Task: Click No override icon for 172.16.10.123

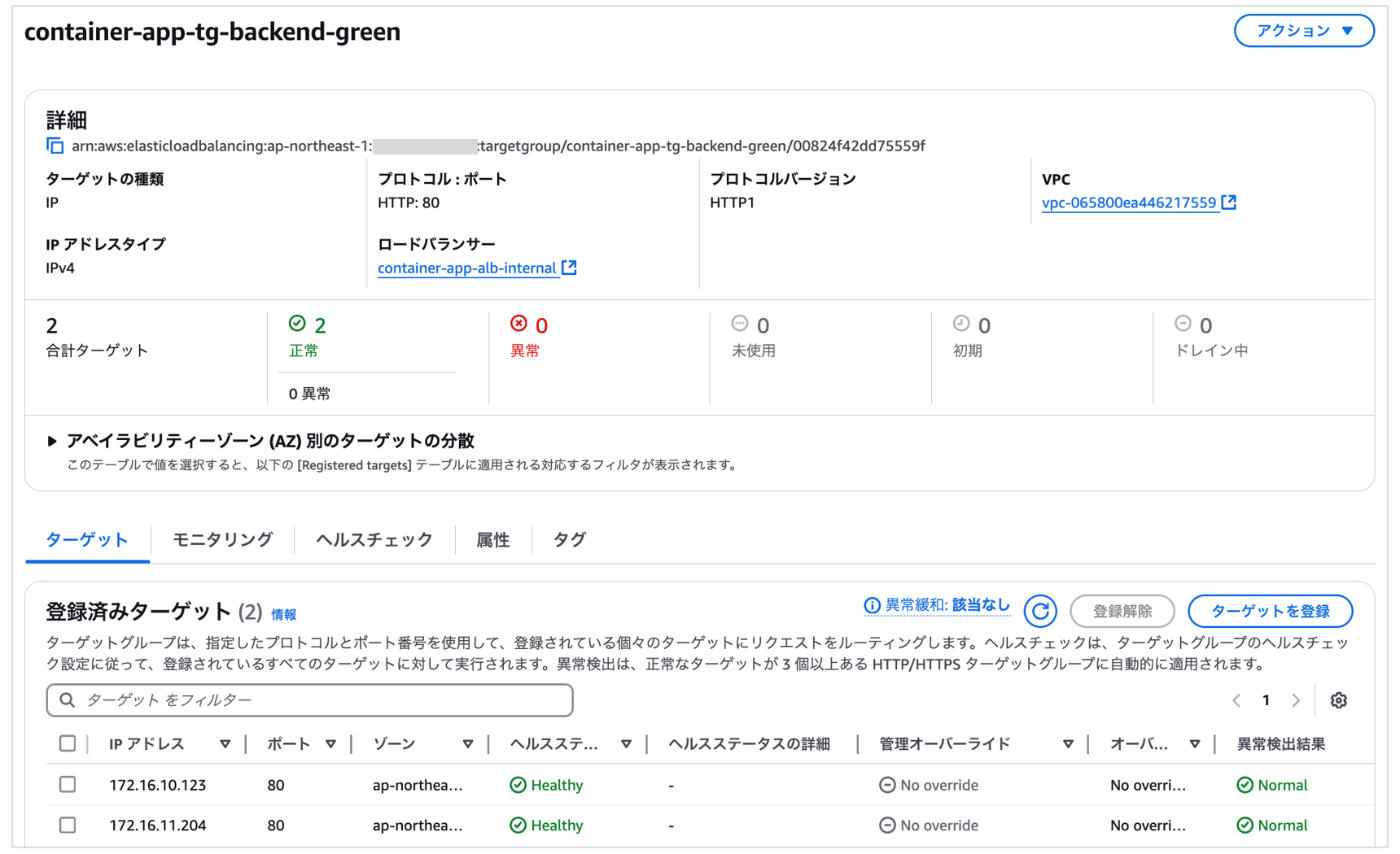Action: click(887, 785)
